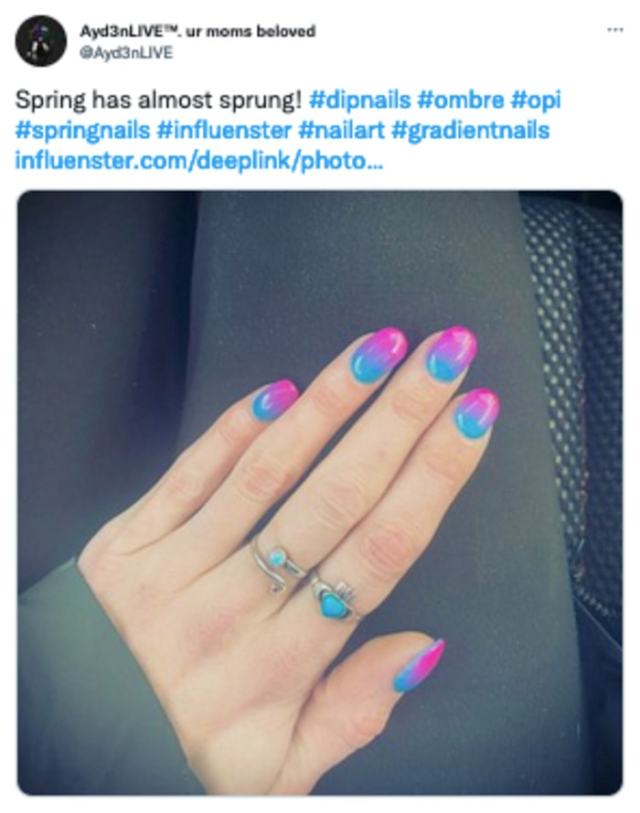Viewport: 640px width, 813px height.
Task: Open the #nailart hashtag
Action: click(341, 130)
